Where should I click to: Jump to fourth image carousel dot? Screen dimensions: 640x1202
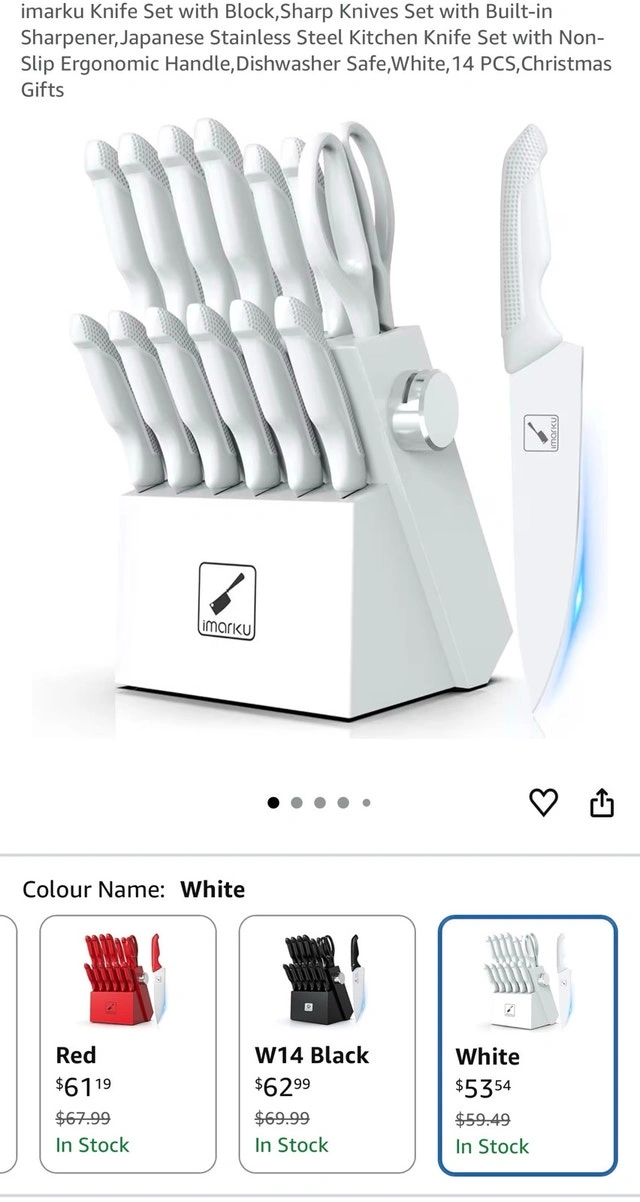point(343,802)
